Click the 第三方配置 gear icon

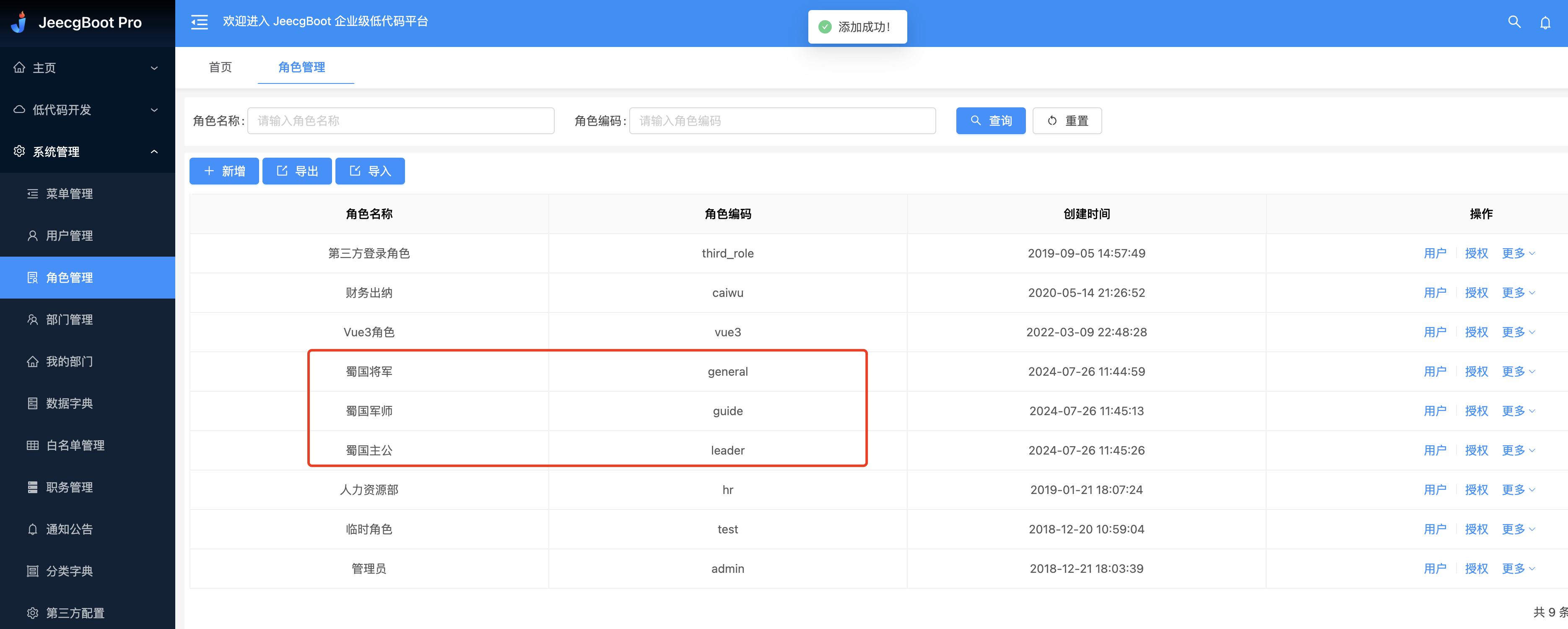click(x=33, y=613)
